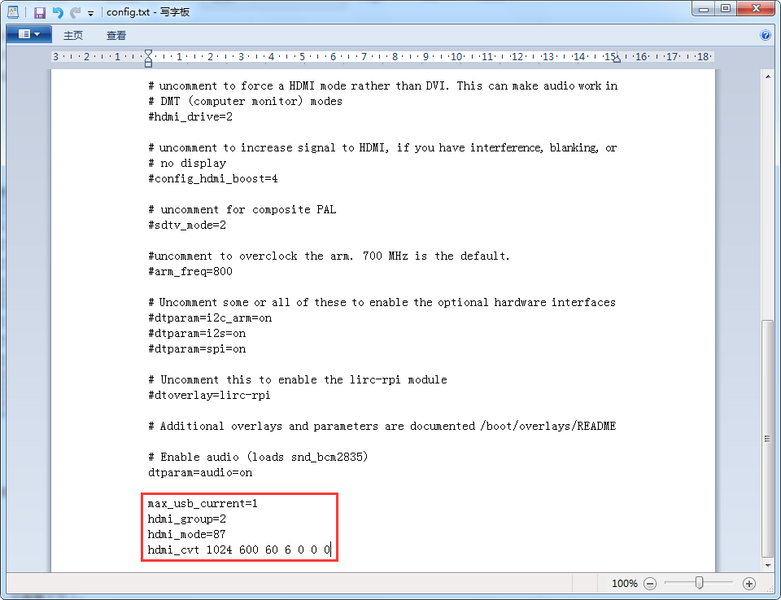Zoom out using the minus button
Image resolution: width=781 pixels, height=600 pixels.
[x=650, y=584]
